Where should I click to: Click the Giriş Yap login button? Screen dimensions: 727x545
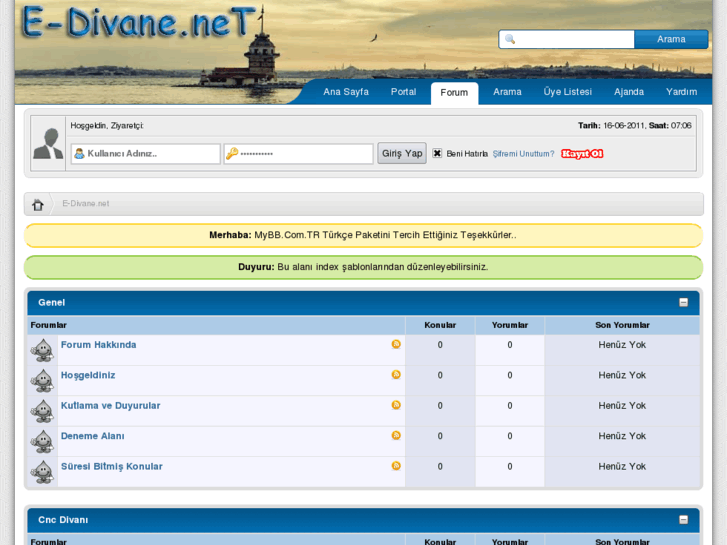pos(402,153)
